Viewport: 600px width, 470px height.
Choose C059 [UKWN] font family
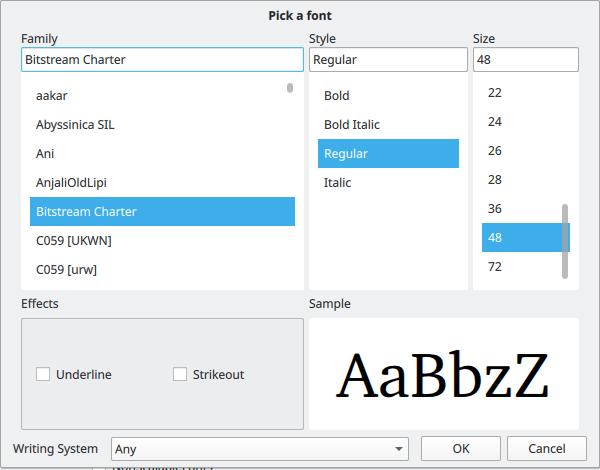click(74, 241)
